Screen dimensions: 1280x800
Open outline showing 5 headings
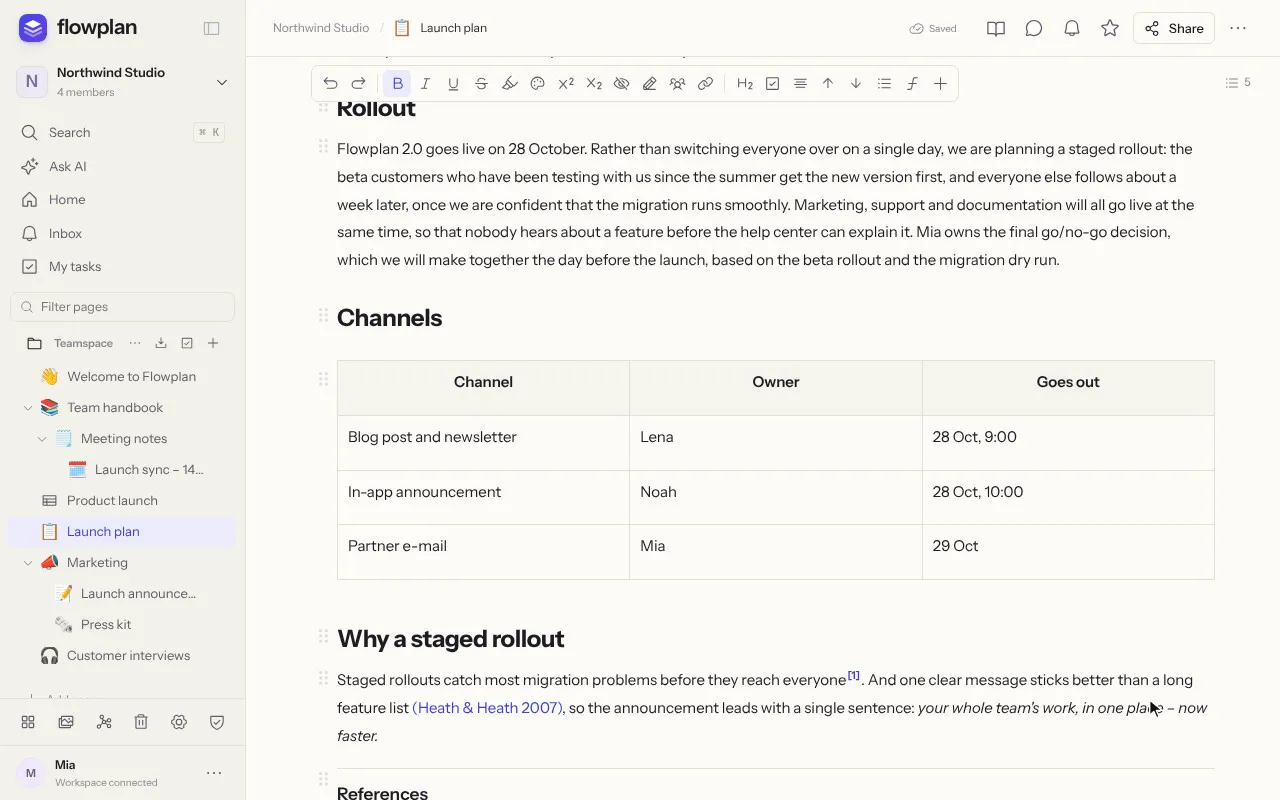click(x=1238, y=83)
